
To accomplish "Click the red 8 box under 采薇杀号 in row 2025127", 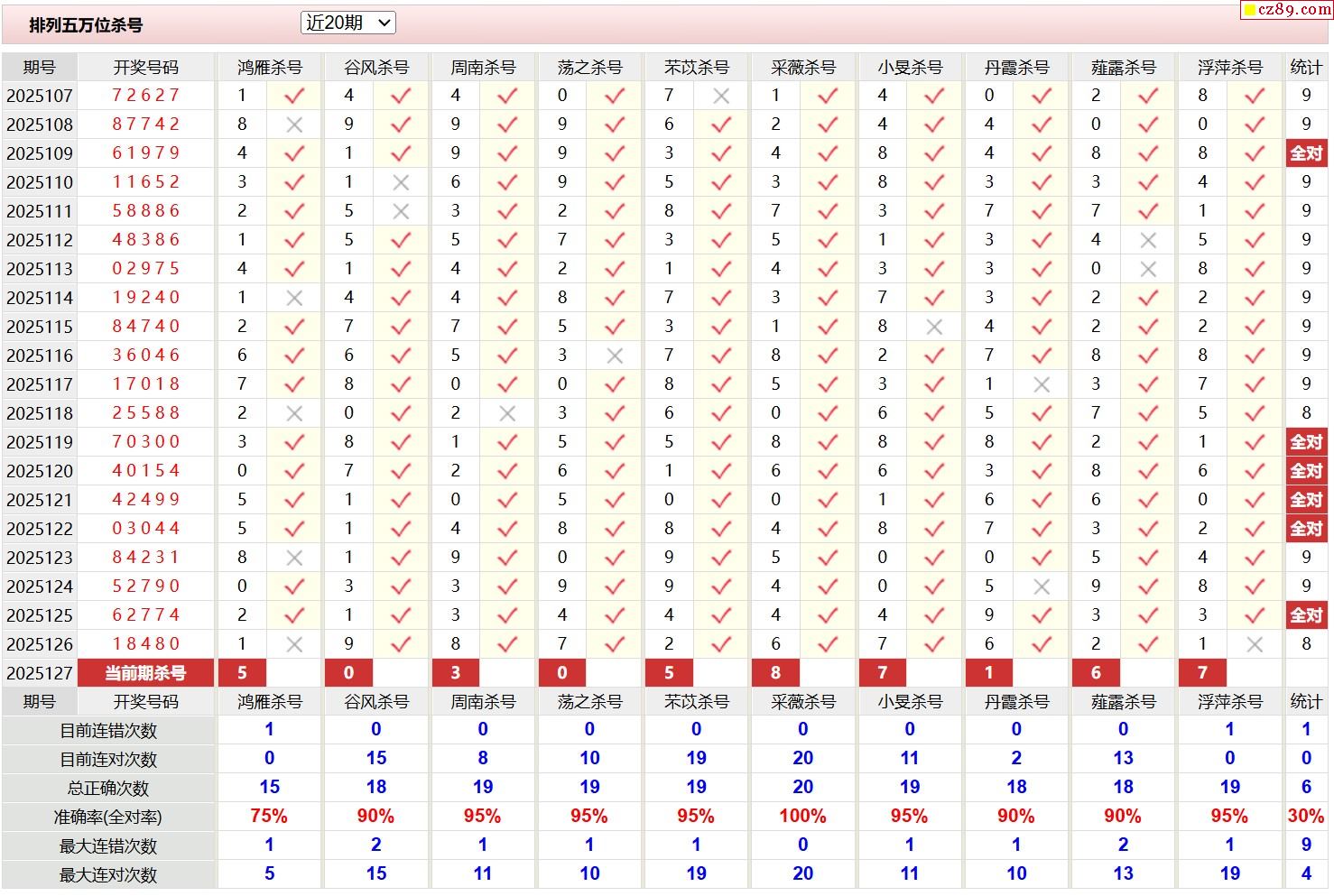I will tap(775, 673).
